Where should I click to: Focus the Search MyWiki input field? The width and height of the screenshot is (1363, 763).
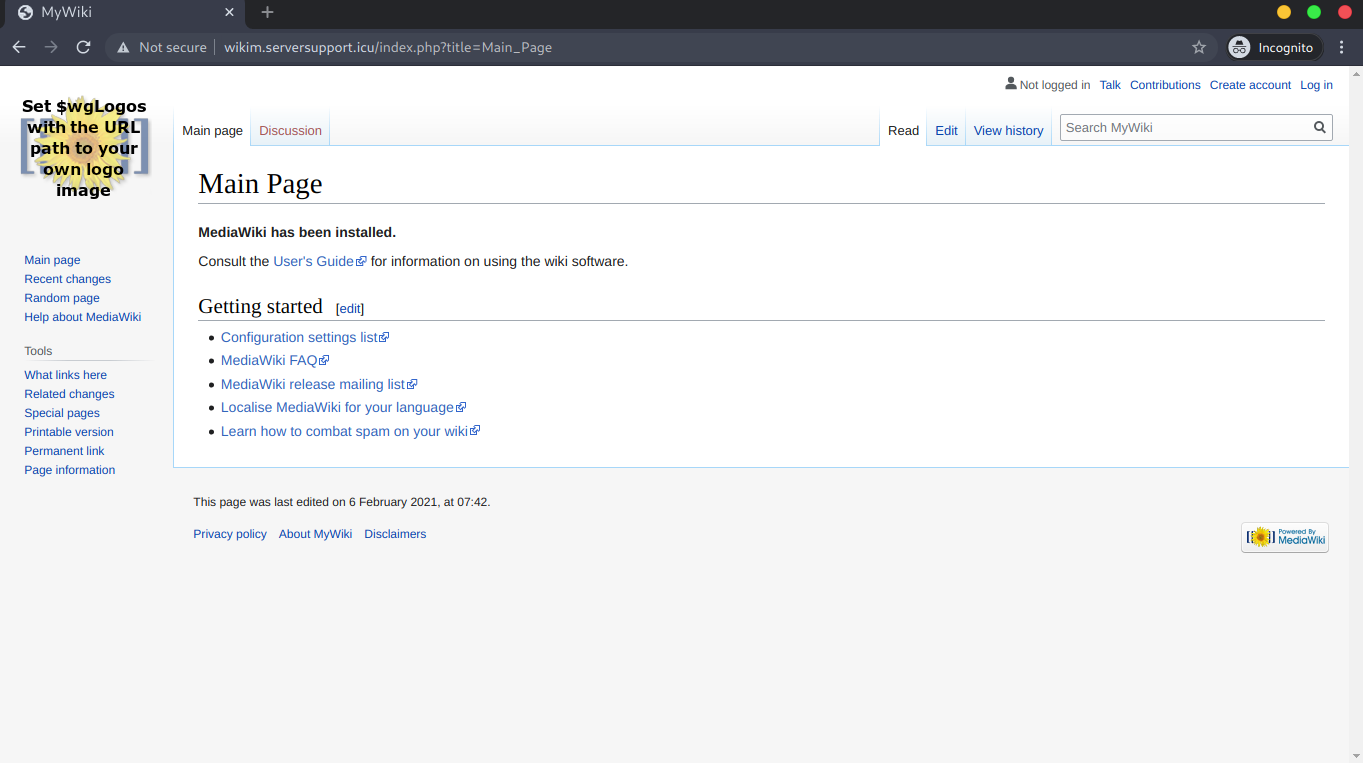pos(1185,128)
